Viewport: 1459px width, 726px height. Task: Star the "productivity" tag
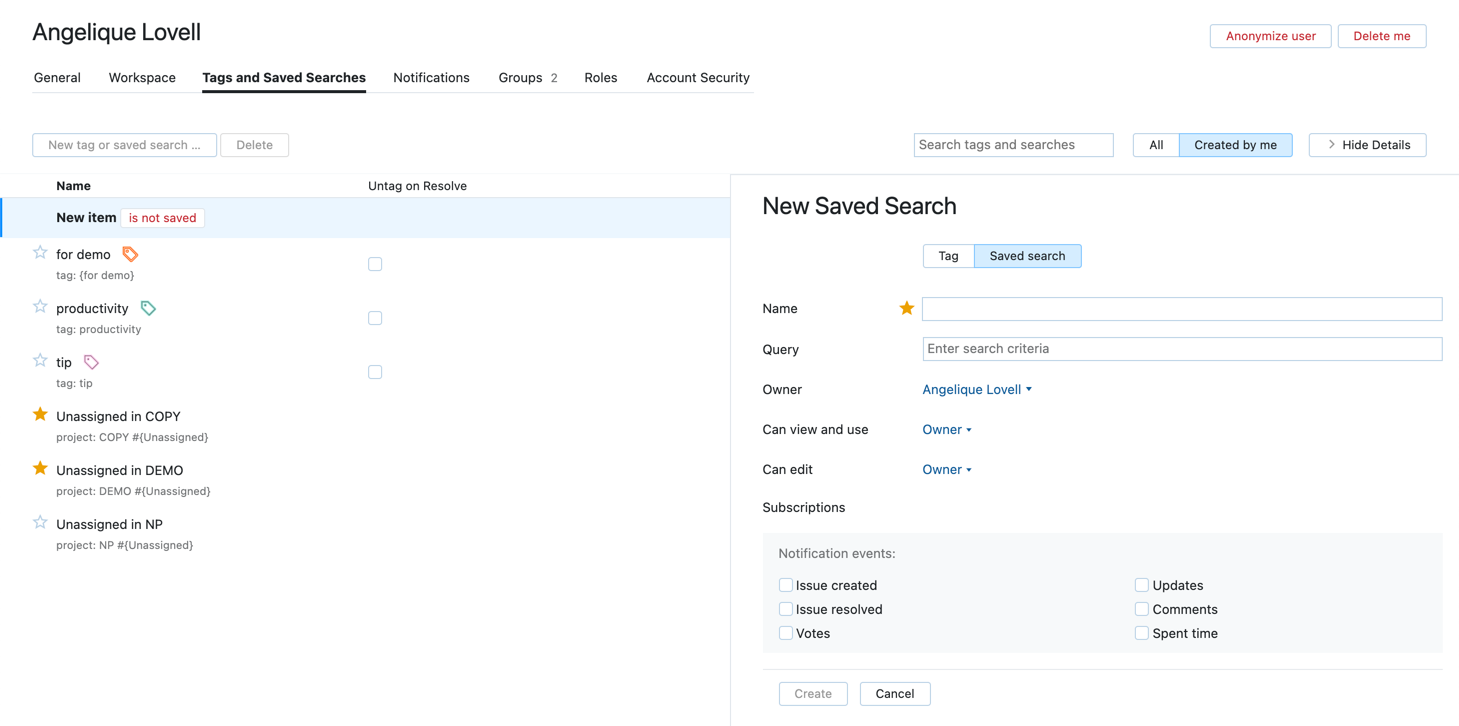40,308
